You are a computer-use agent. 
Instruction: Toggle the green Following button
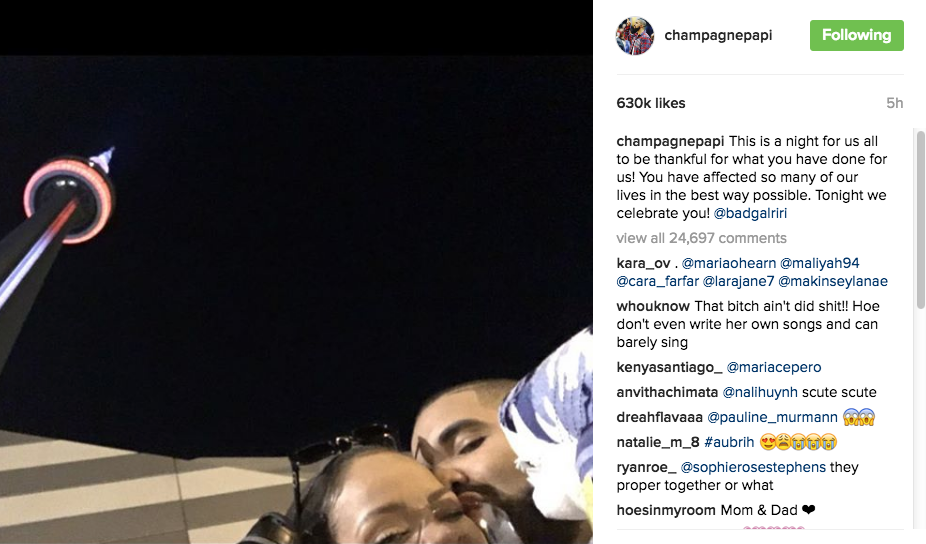pyautogui.click(x=856, y=35)
